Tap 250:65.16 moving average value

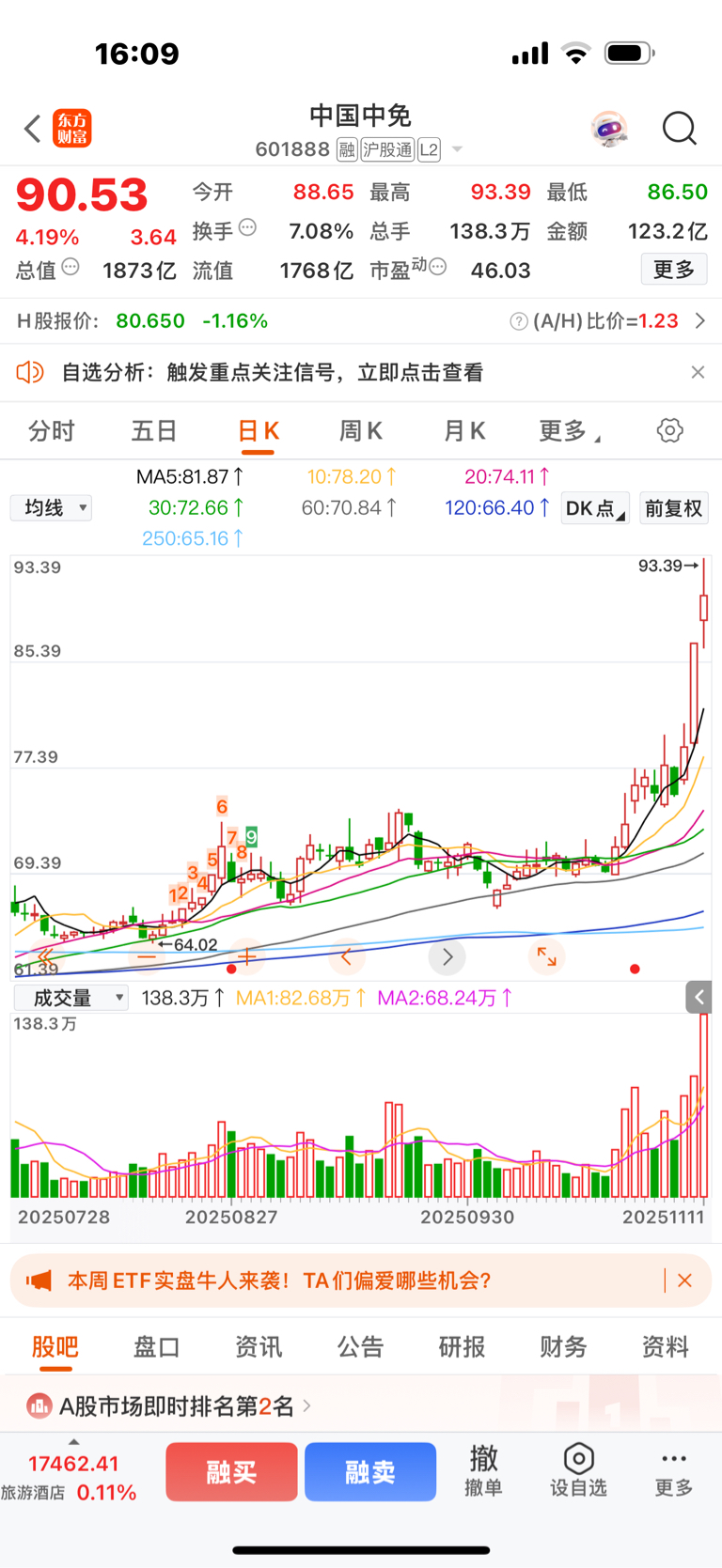click(x=194, y=538)
